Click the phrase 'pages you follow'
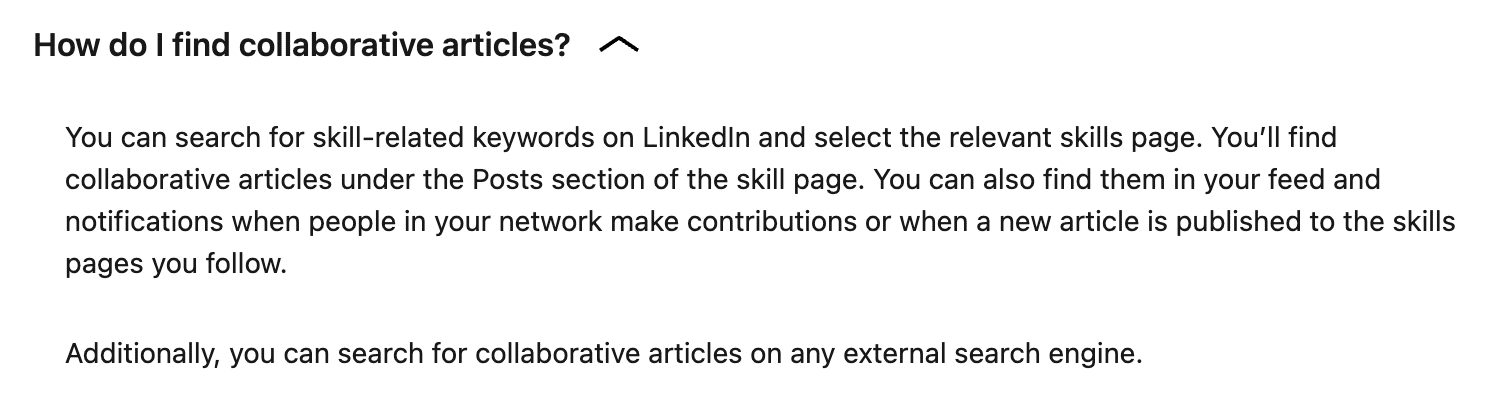Viewport: 1508px width, 402px height. (174, 267)
